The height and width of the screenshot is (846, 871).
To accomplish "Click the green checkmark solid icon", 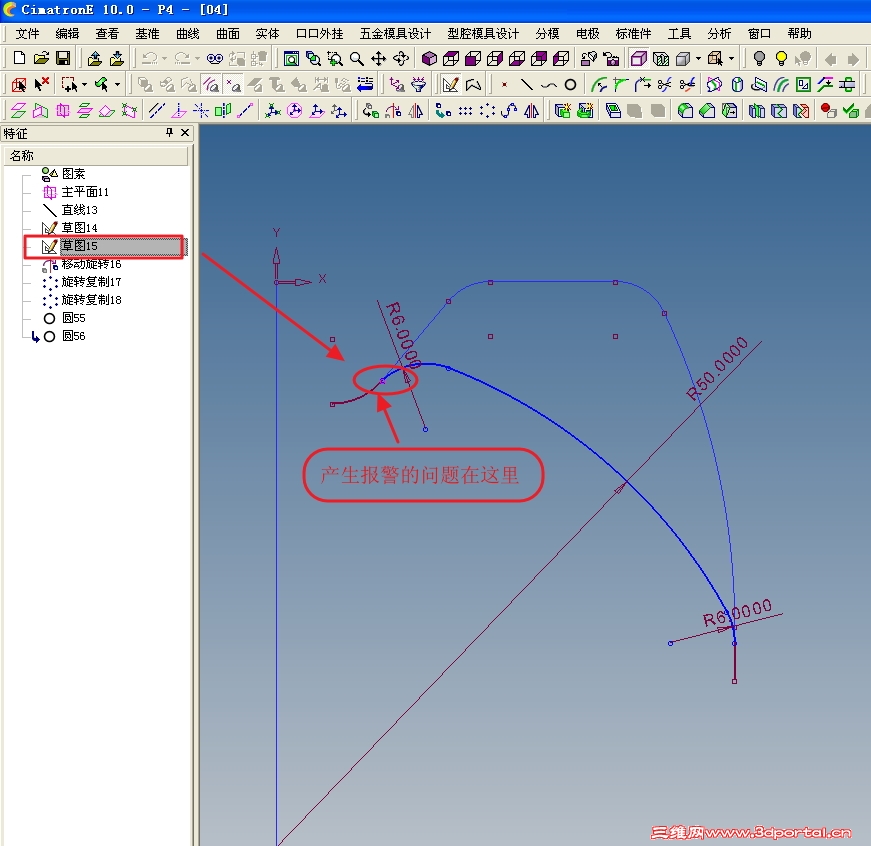I will coord(850,111).
